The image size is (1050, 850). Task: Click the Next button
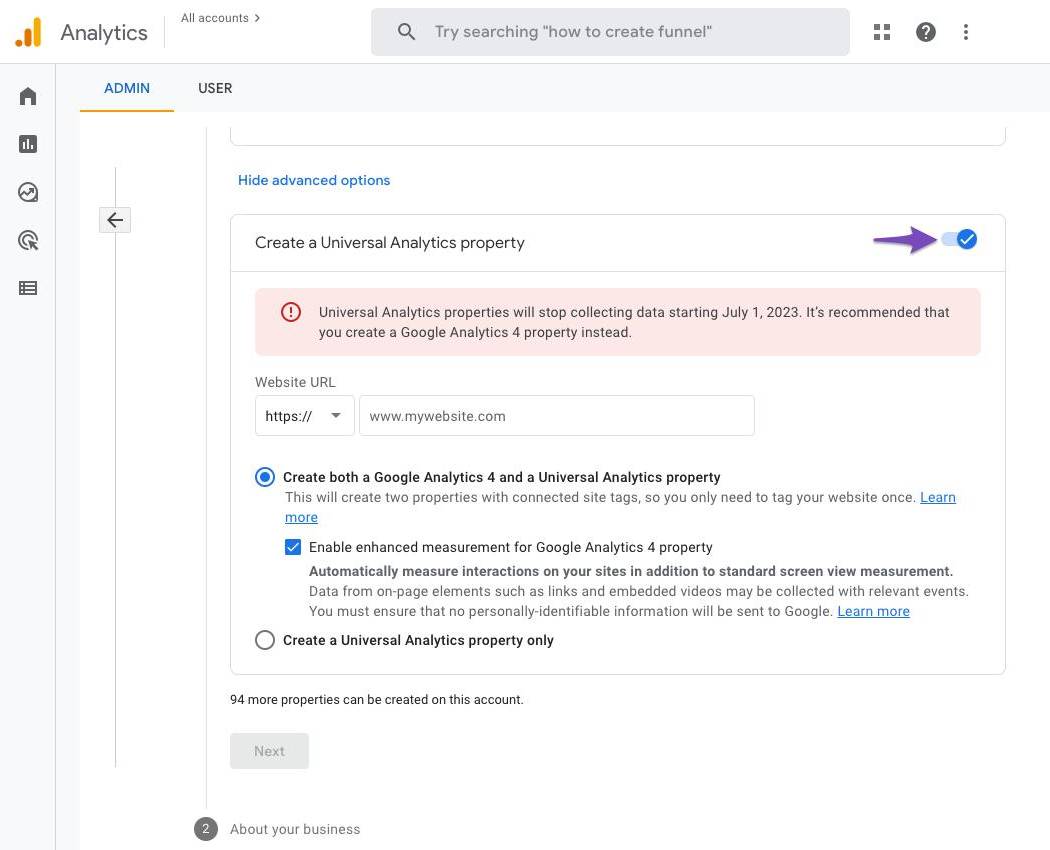coord(269,751)
